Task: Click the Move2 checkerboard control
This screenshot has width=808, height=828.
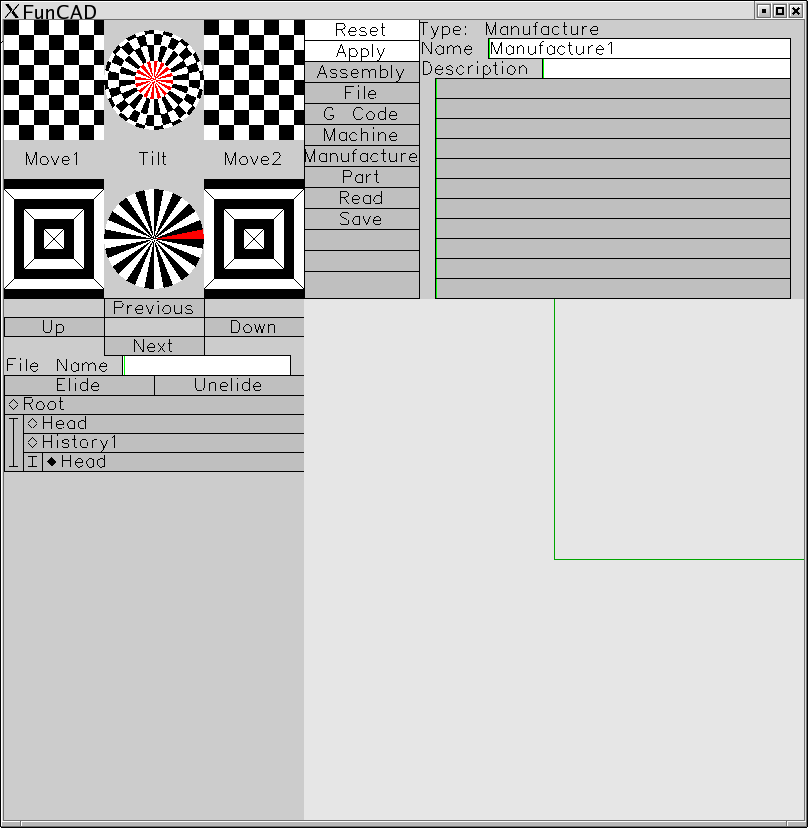Action: click(x=254, y=80)
